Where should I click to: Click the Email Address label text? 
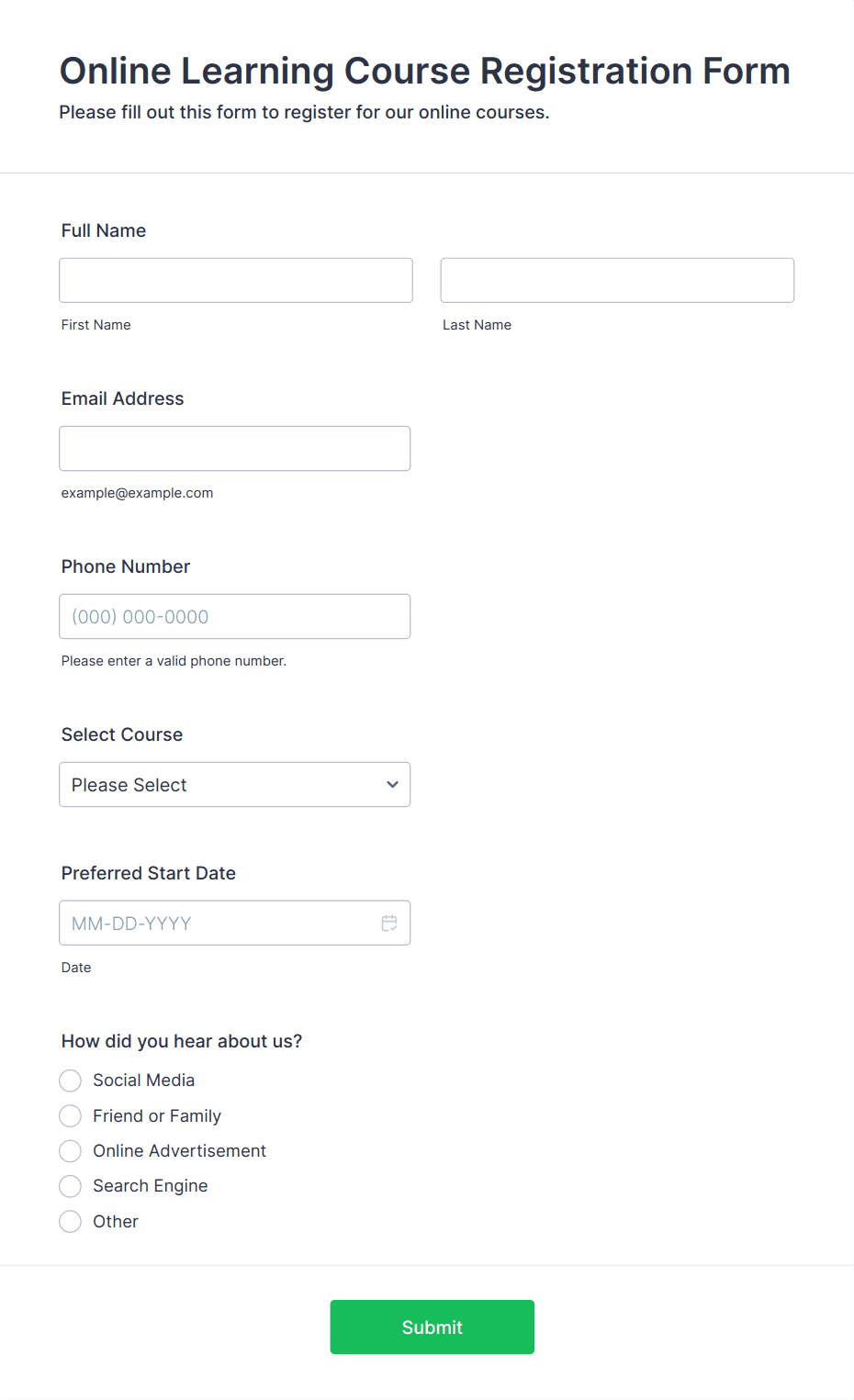[123, 398]
